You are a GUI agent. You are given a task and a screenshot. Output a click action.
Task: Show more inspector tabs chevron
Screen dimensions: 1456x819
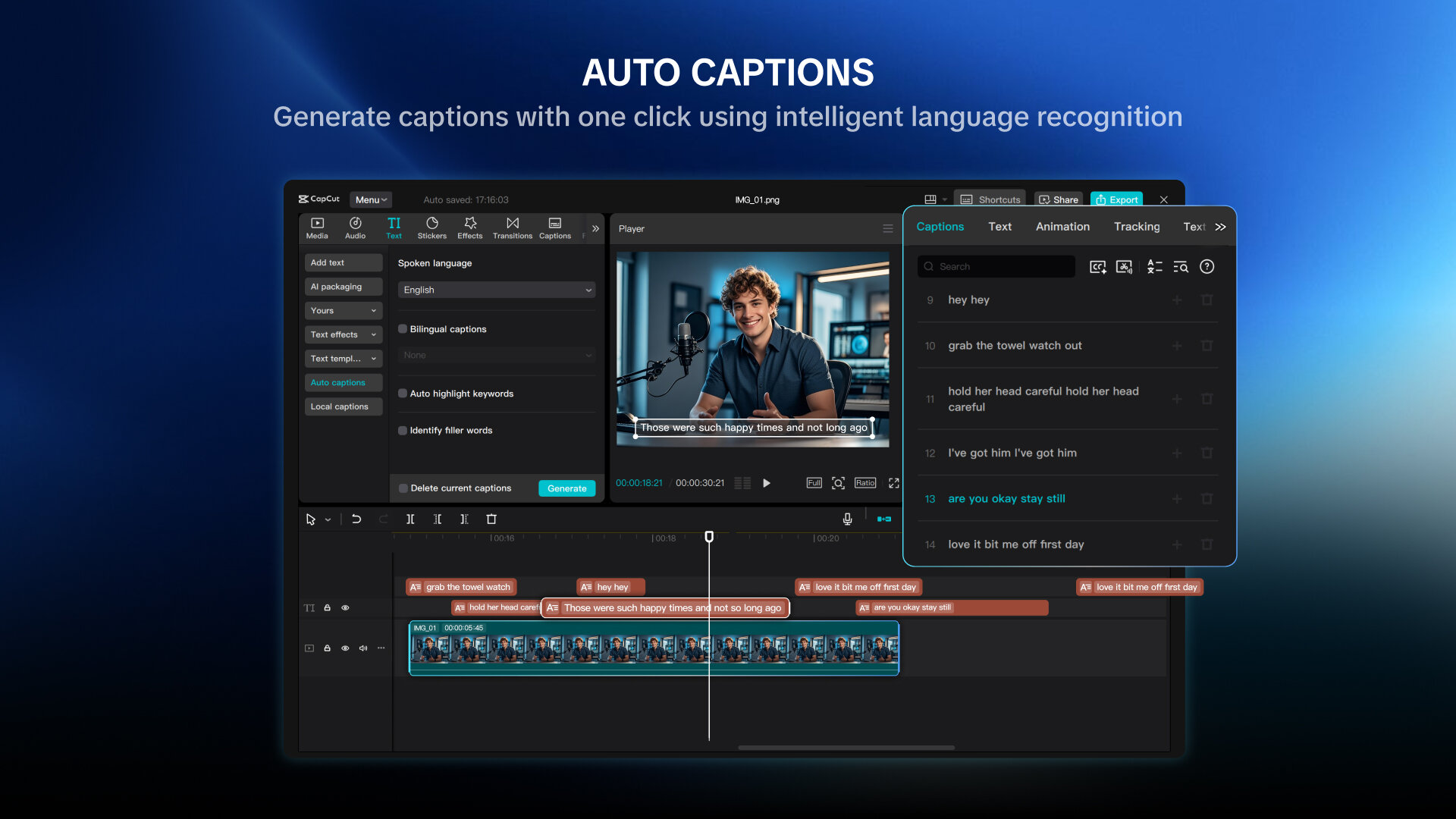tap(1220, 227)
